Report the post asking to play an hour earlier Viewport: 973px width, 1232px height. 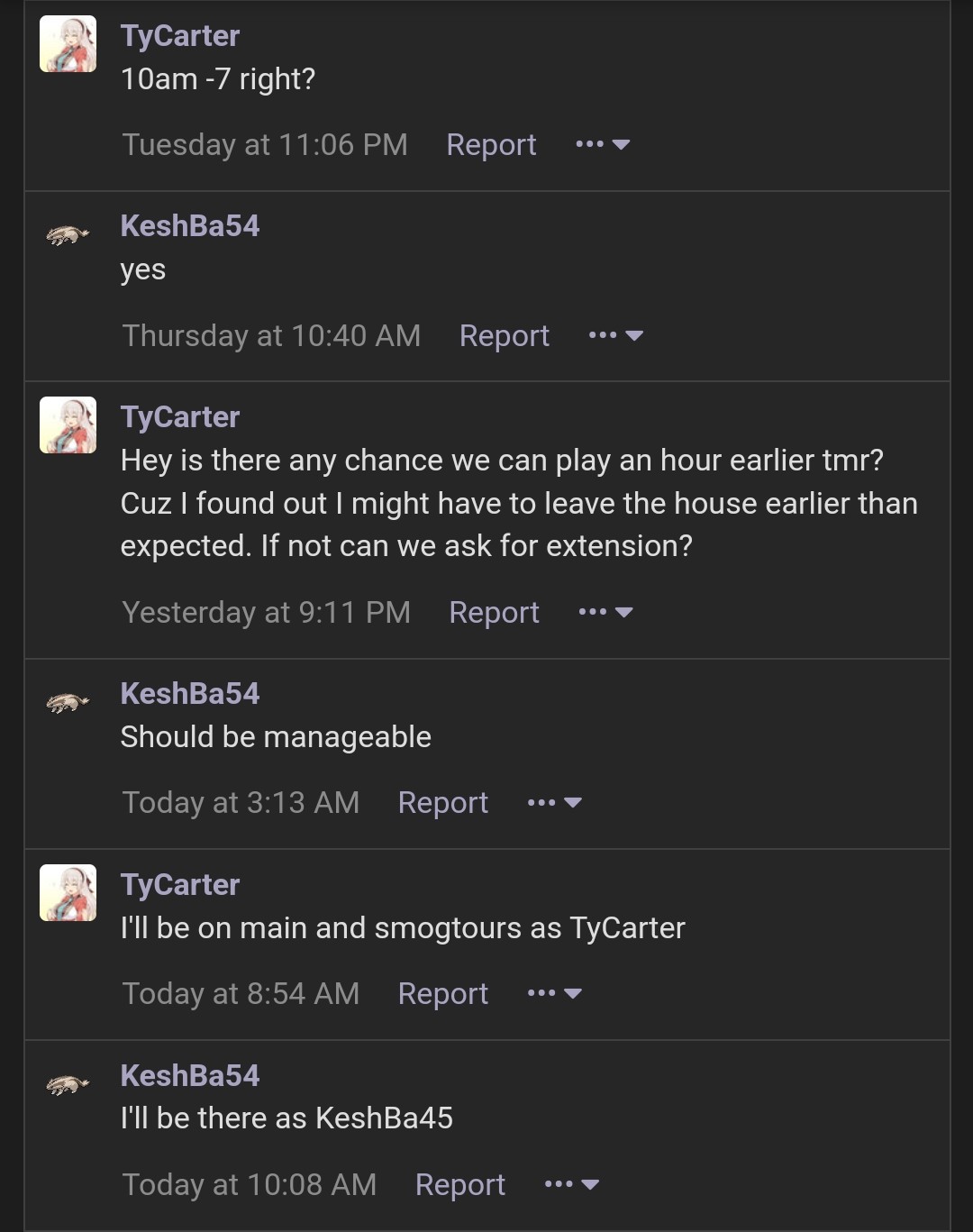tap(494, 613)
